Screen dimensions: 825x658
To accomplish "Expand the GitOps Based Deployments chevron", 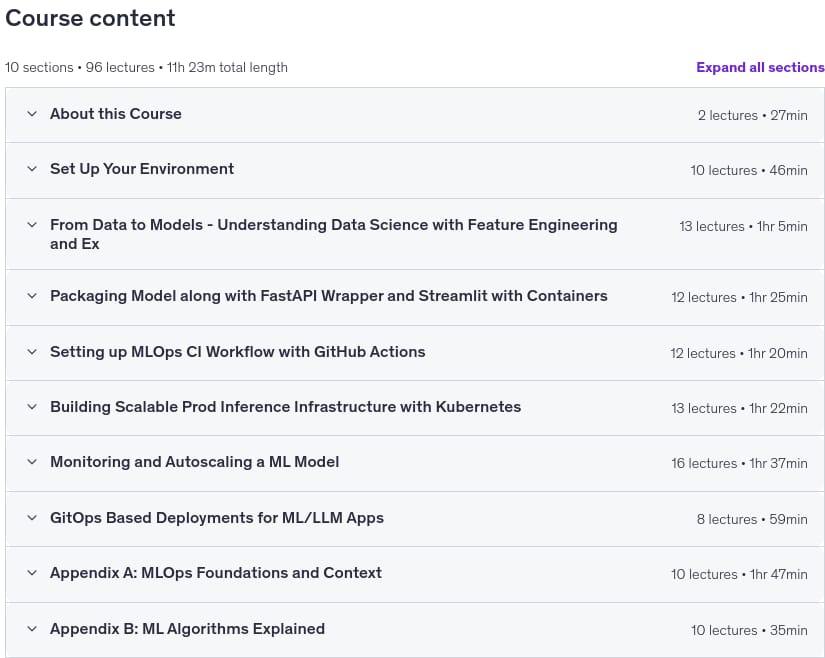I will [32, 518].
